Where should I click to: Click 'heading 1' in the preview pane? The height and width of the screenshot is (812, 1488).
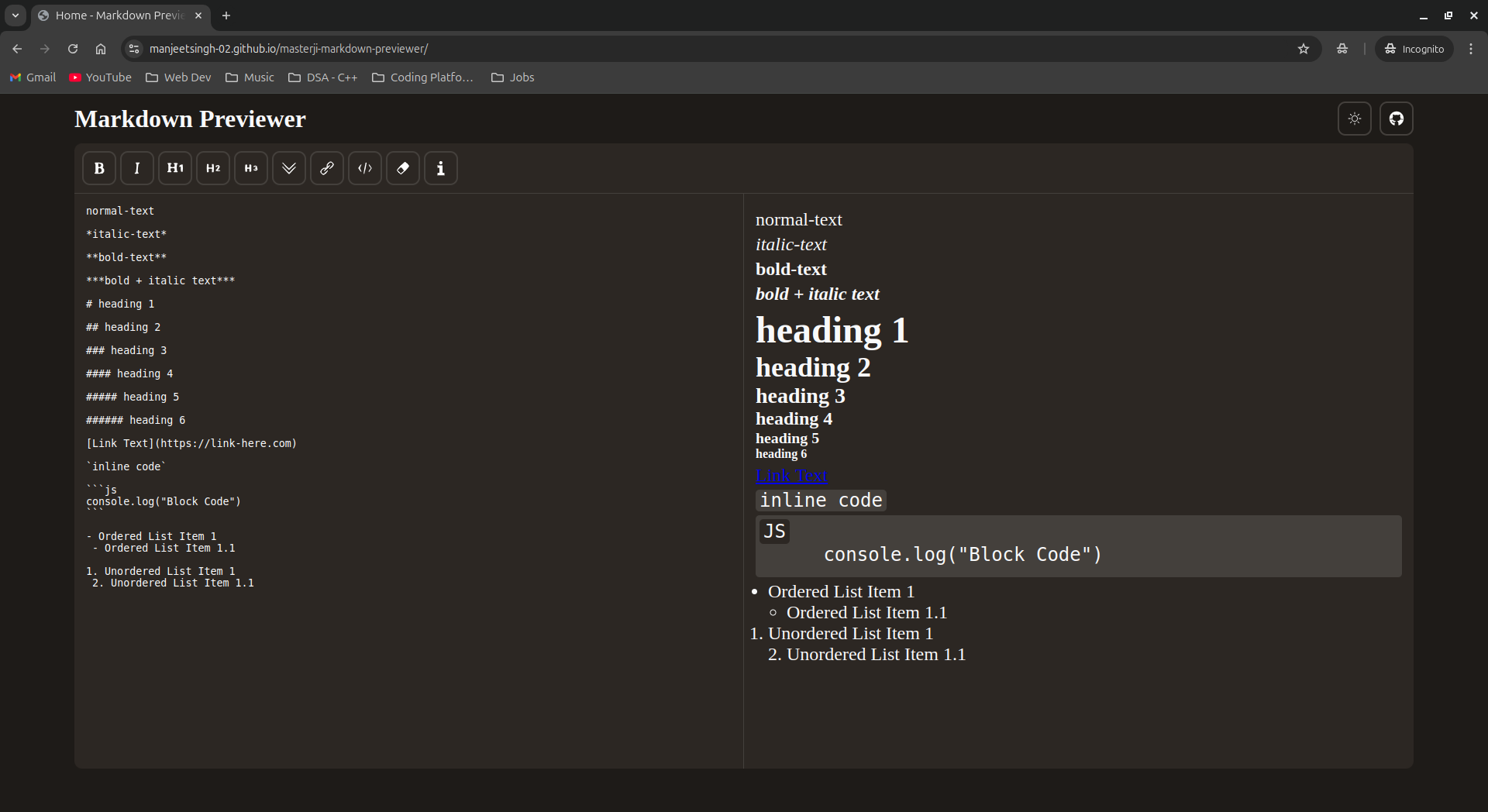tap(832, 331)
